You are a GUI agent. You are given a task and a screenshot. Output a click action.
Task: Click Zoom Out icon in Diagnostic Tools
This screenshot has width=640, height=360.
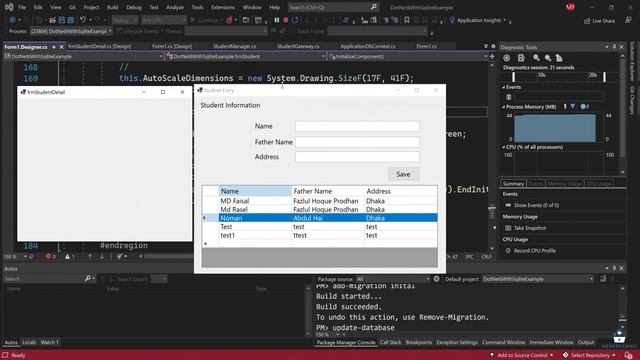pos(548,58)
